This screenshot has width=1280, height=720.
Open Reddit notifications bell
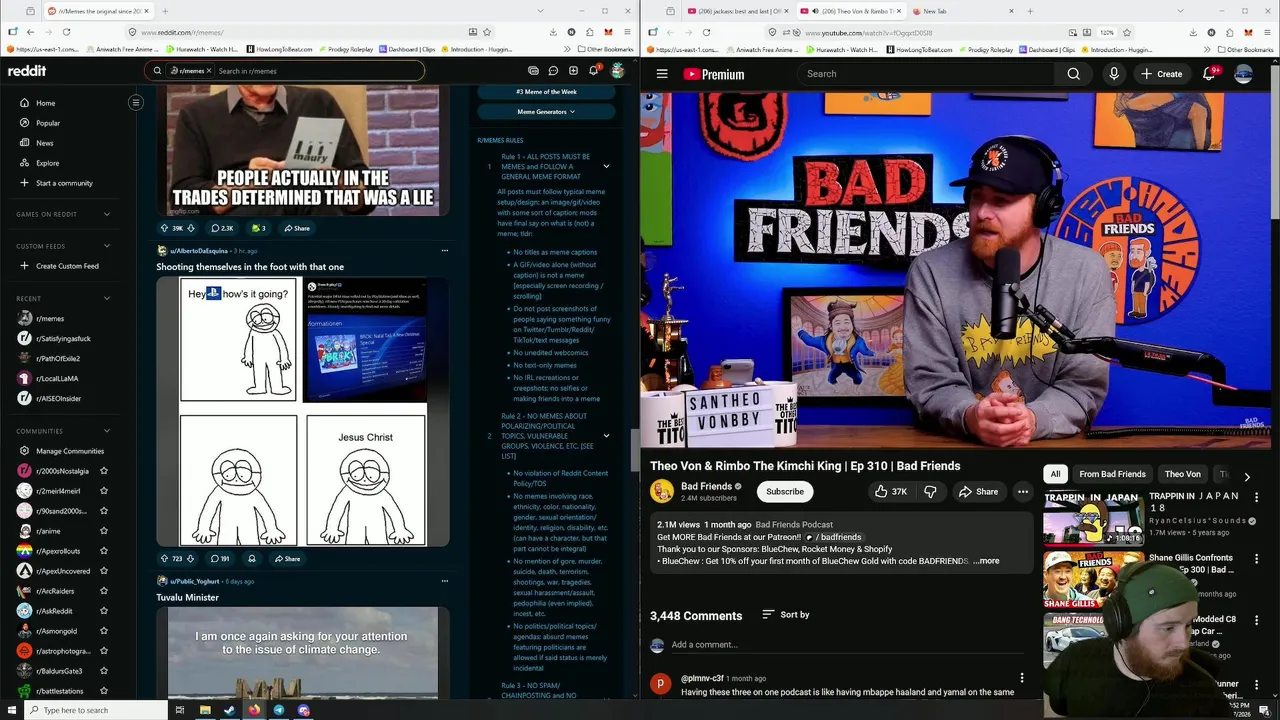593,71
